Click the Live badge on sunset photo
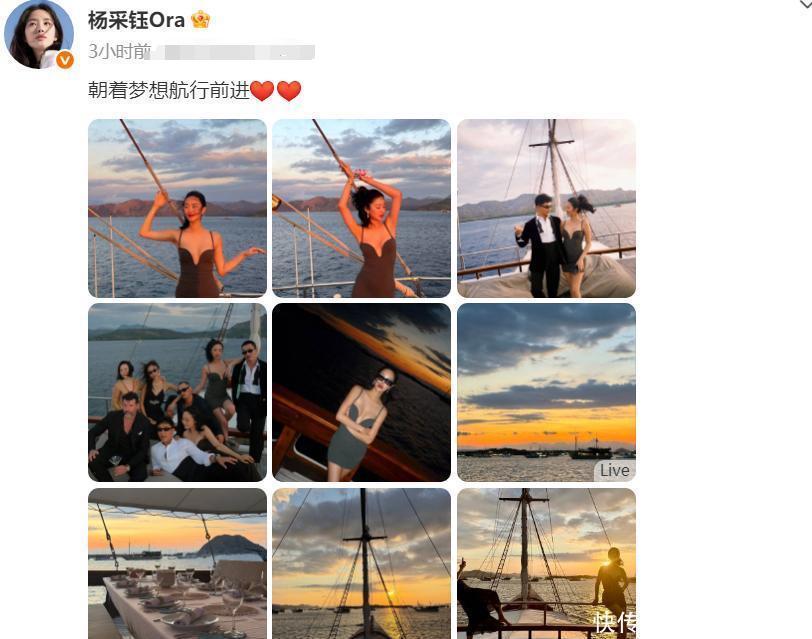Image resolution: width=812 pixels, height=639 pixels. pos(615,470)
